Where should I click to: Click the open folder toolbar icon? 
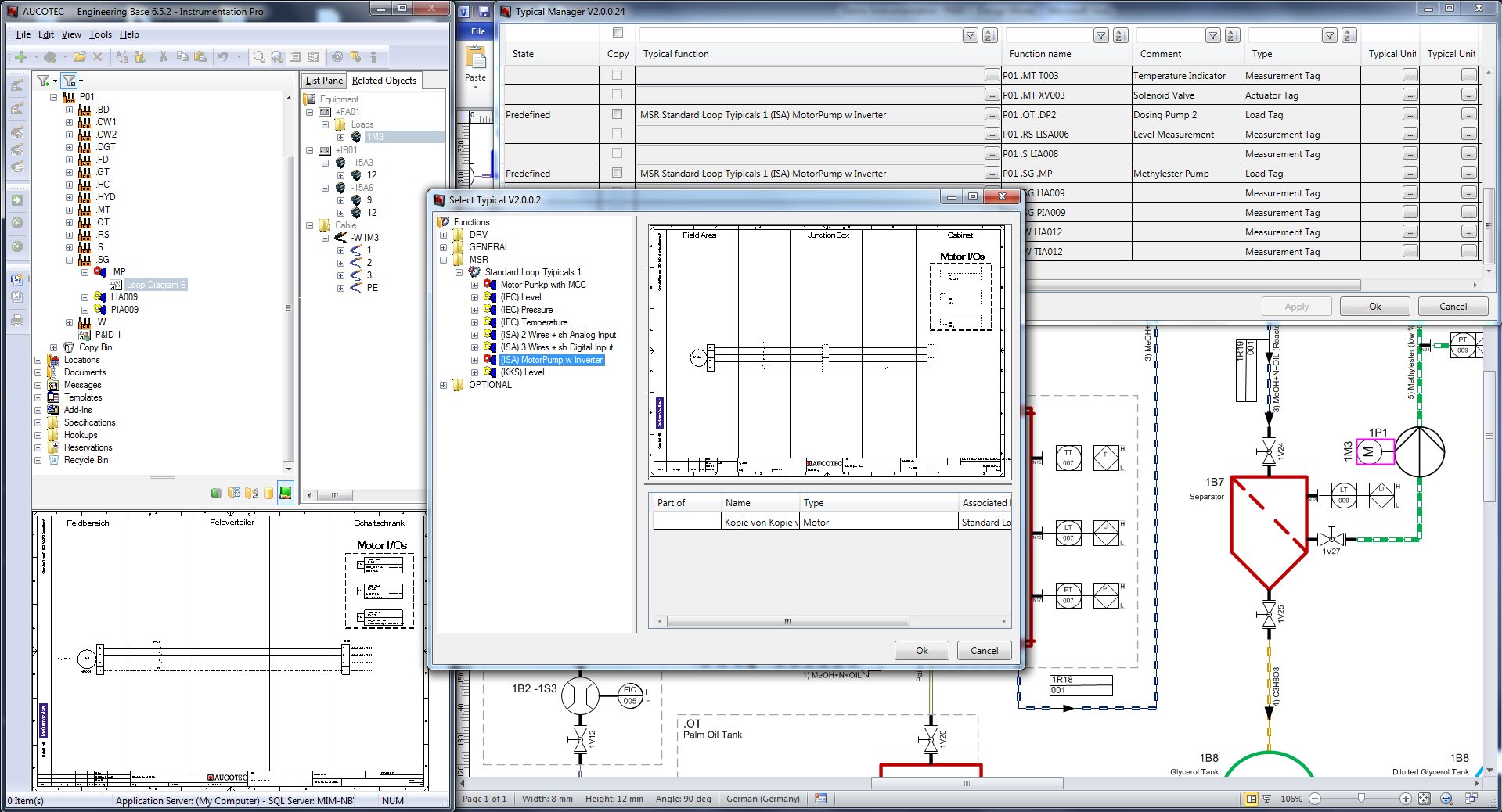[79, 56]
